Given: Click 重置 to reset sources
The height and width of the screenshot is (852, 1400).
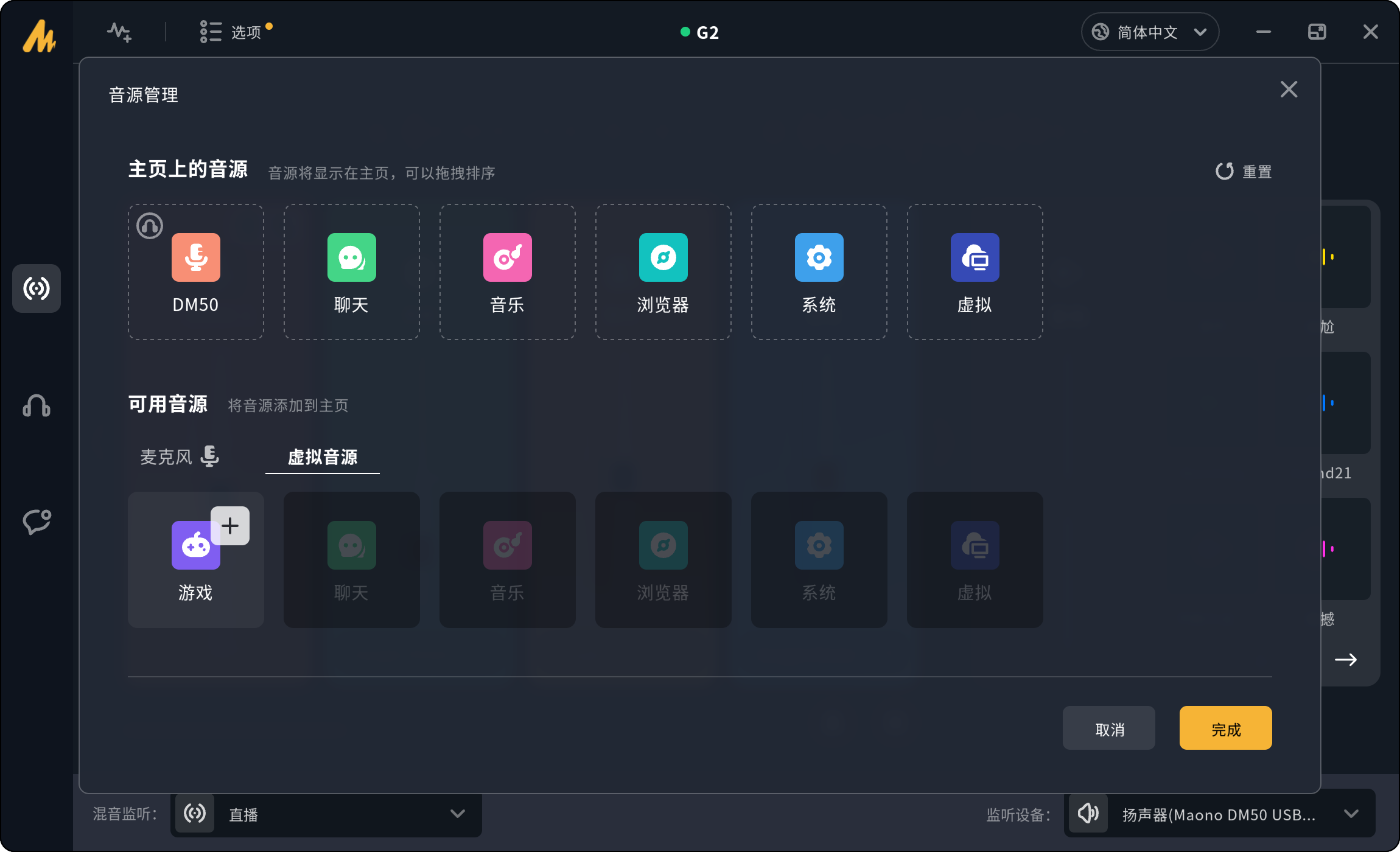Looking at the screenshot, I should pos(1244,172).
